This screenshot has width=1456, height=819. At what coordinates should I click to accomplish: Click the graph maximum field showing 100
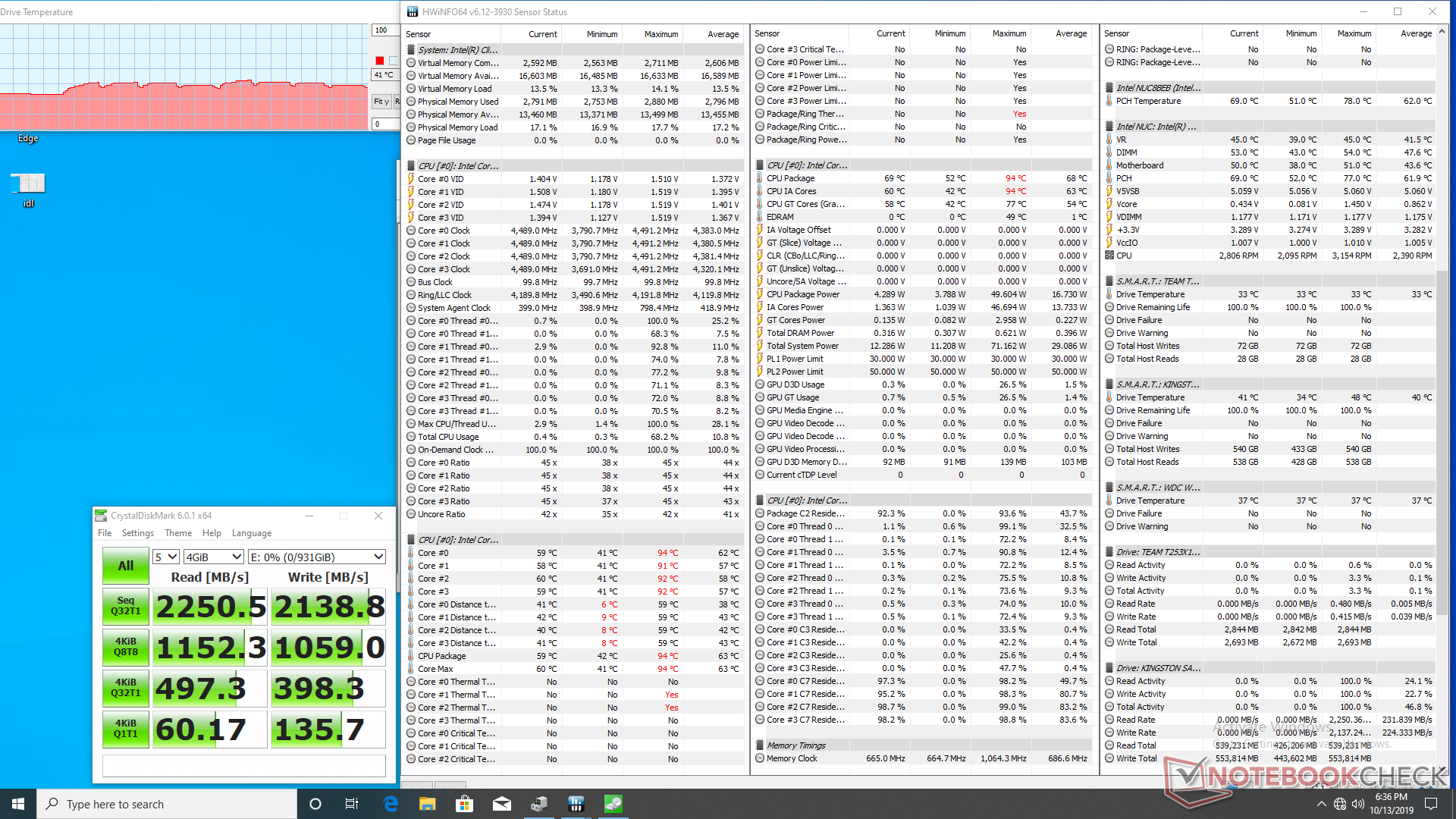(385, 30)
